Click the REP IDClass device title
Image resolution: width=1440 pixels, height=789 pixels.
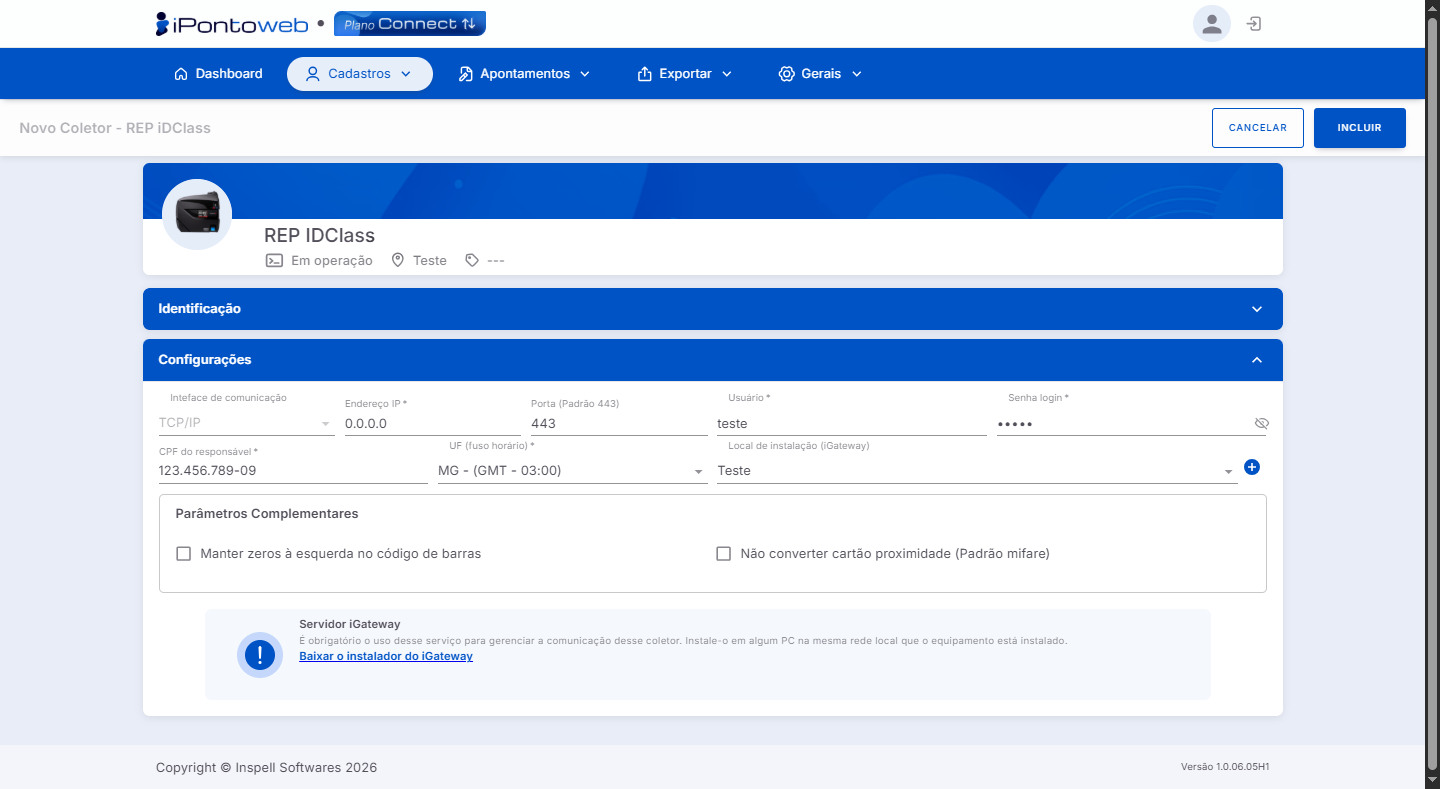tap(319, 236)
